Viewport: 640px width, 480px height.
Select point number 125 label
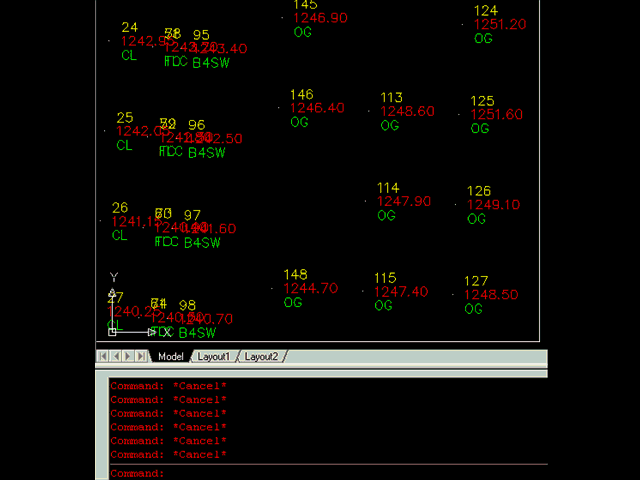(482, 101)
